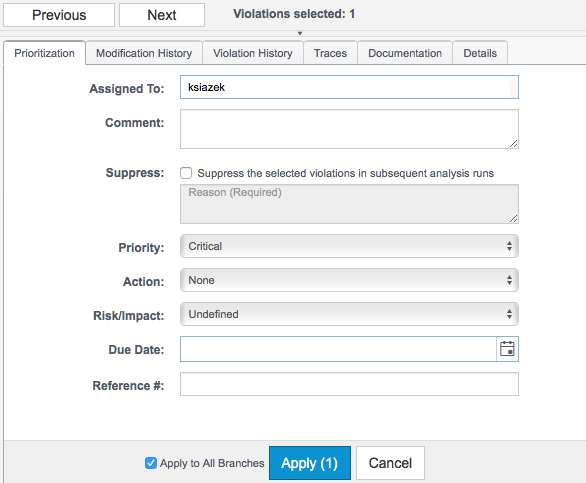Open the Priority dropdown showing Critical
This screenshot has width=586, height=483.
click(x=349, y=246)
